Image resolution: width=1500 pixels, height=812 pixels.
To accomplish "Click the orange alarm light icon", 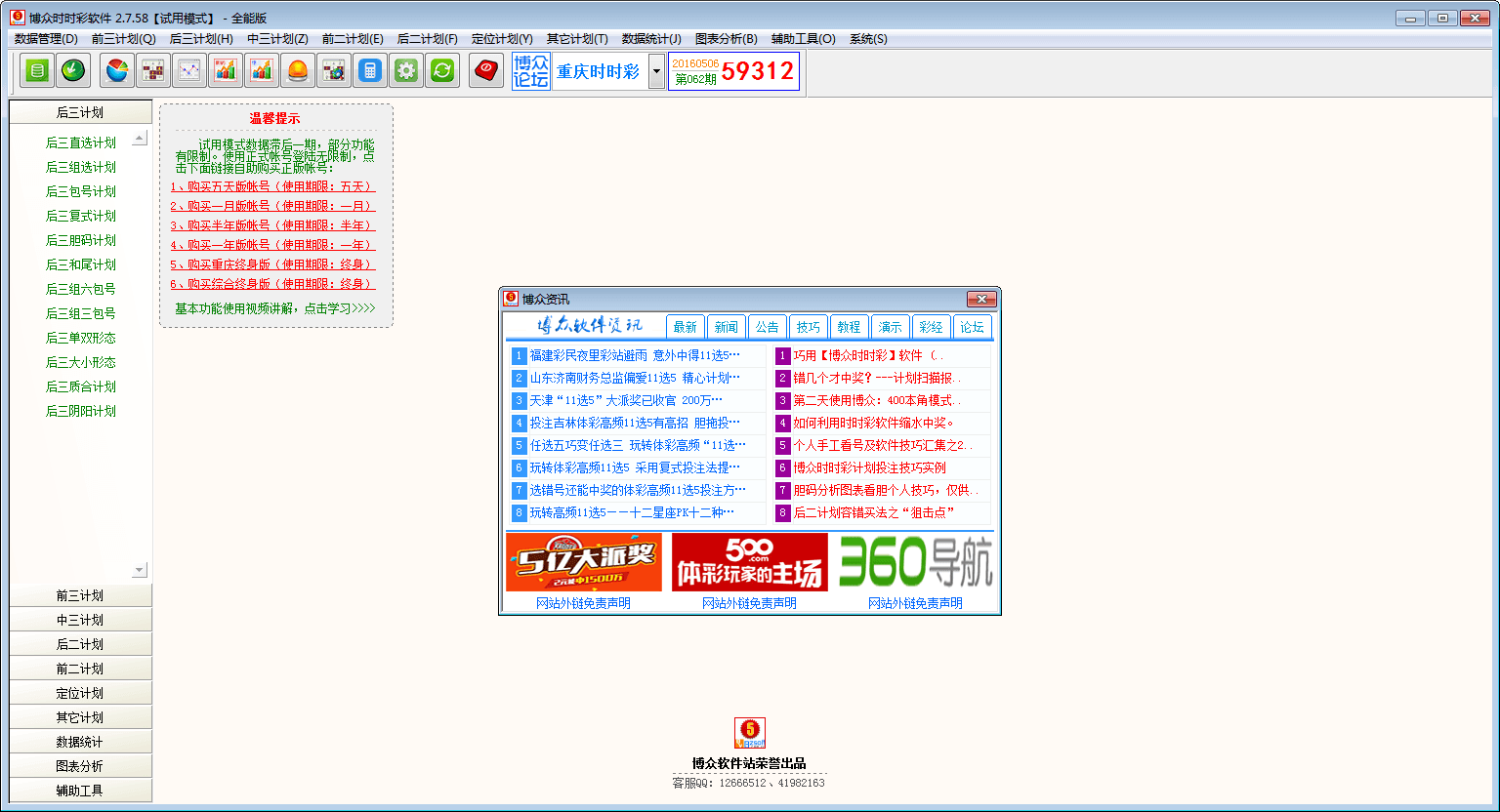I will coord(298,70).
